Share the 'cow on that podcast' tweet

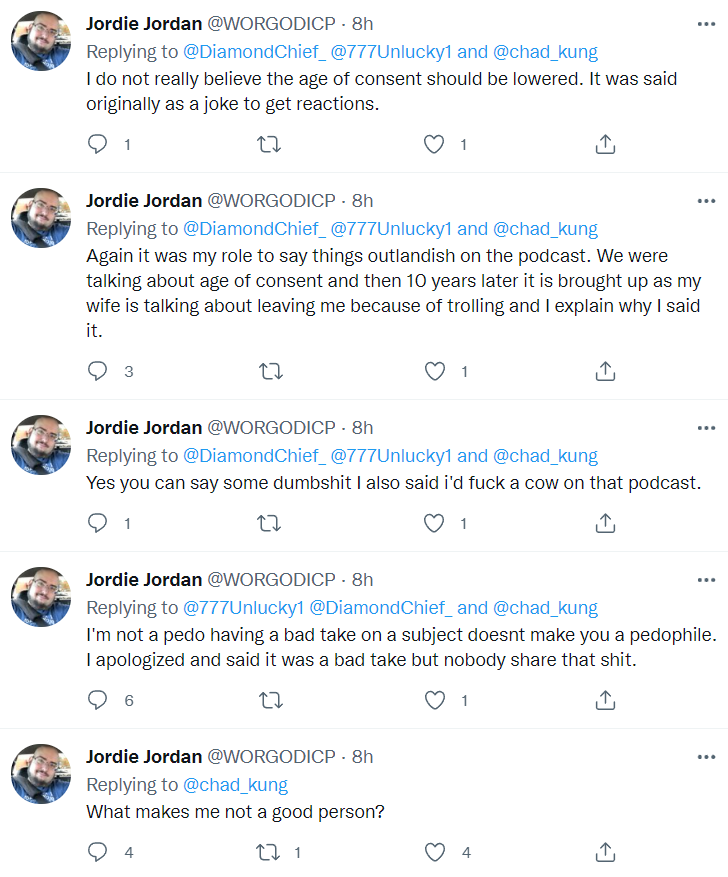(605, 524)
